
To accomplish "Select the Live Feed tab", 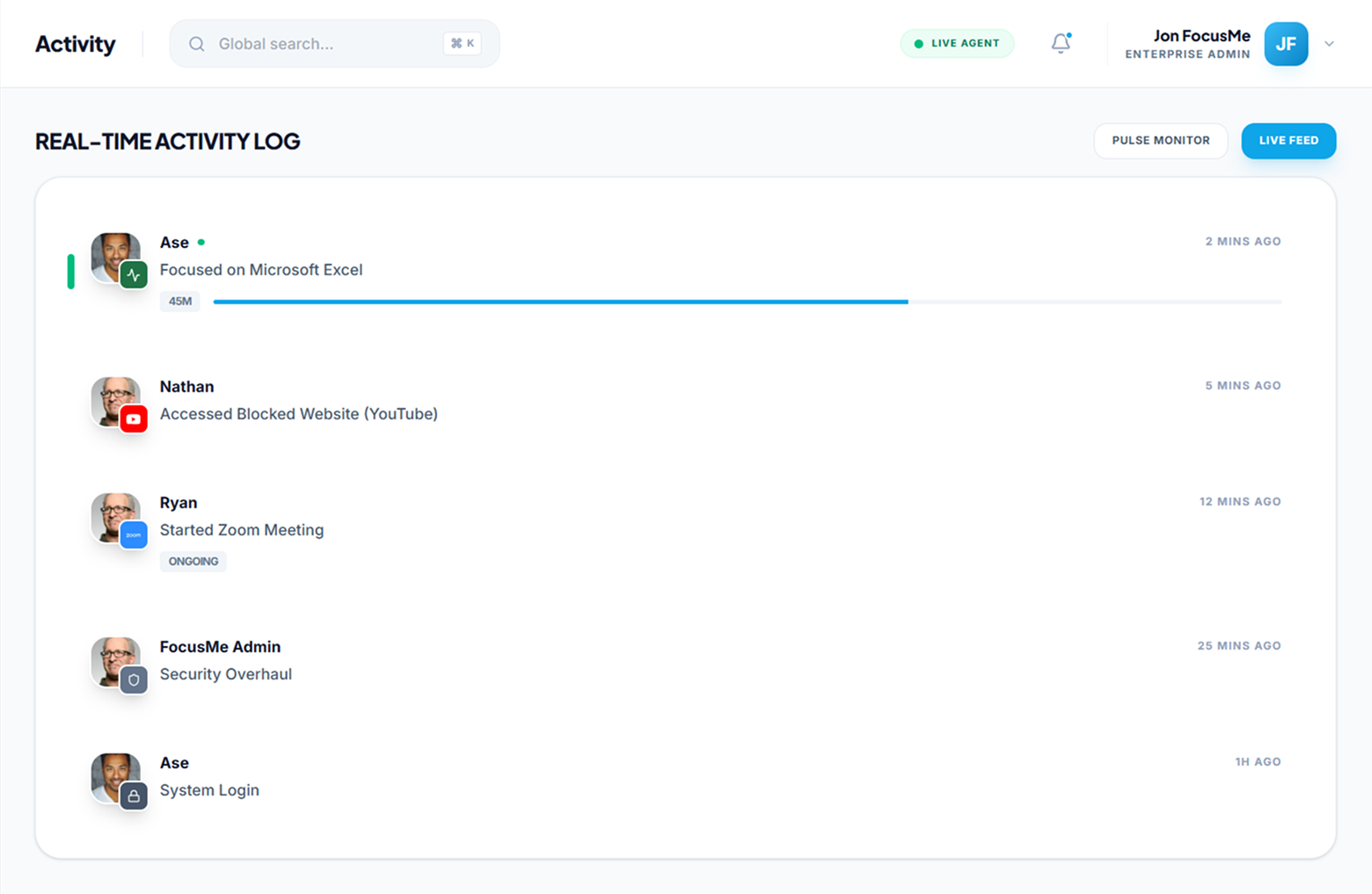I will 1288,141.
